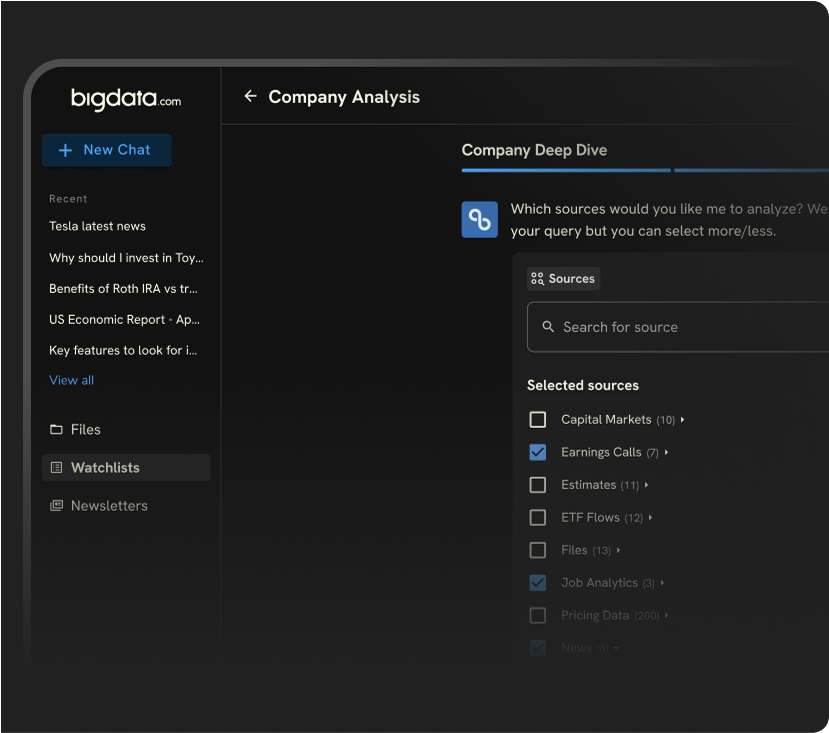Open the 'Why should I invest in Toy...' chat
829x733 pixels.
coord(126,258)
